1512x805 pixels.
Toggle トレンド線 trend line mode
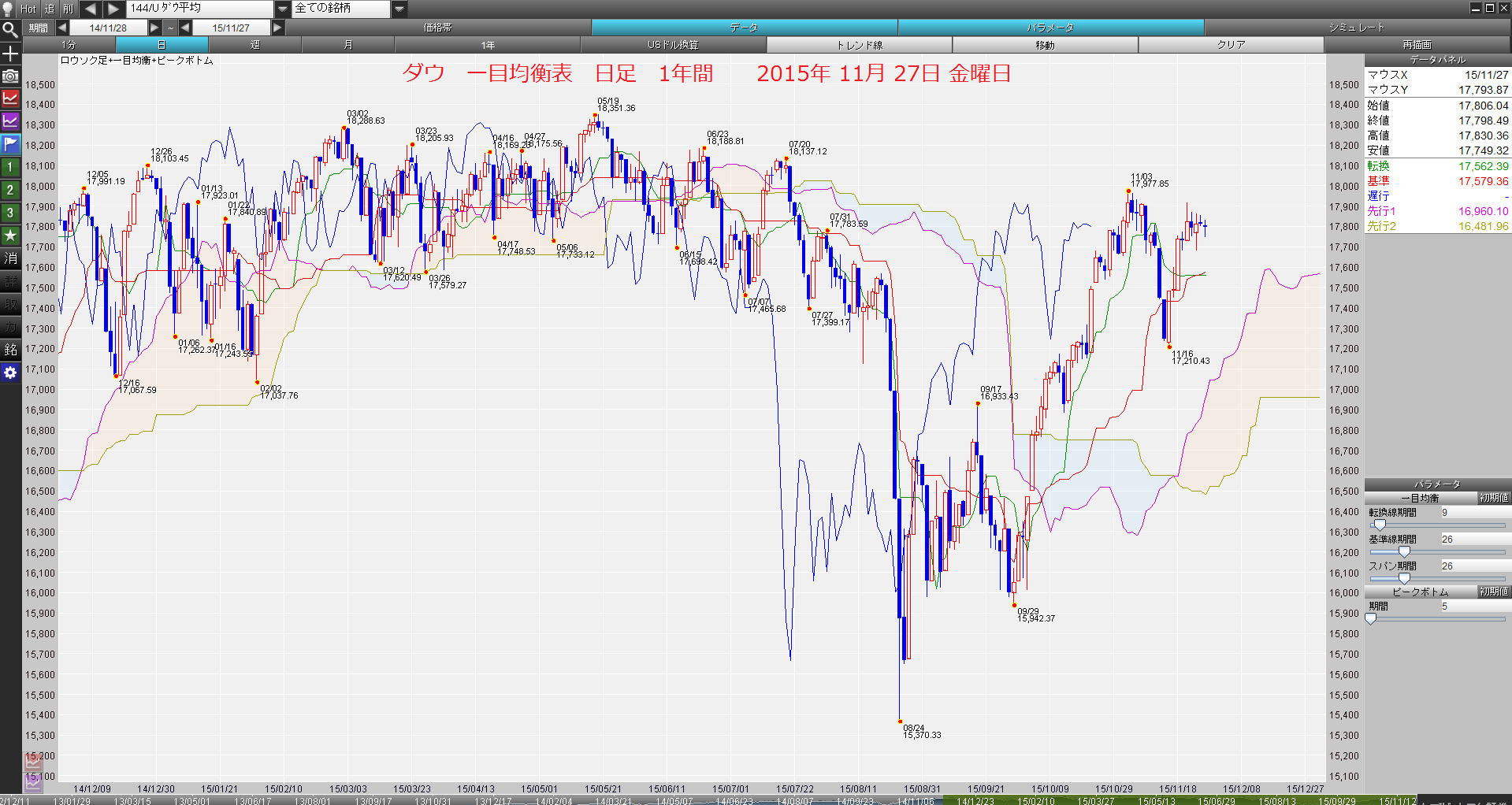[859, 45]
